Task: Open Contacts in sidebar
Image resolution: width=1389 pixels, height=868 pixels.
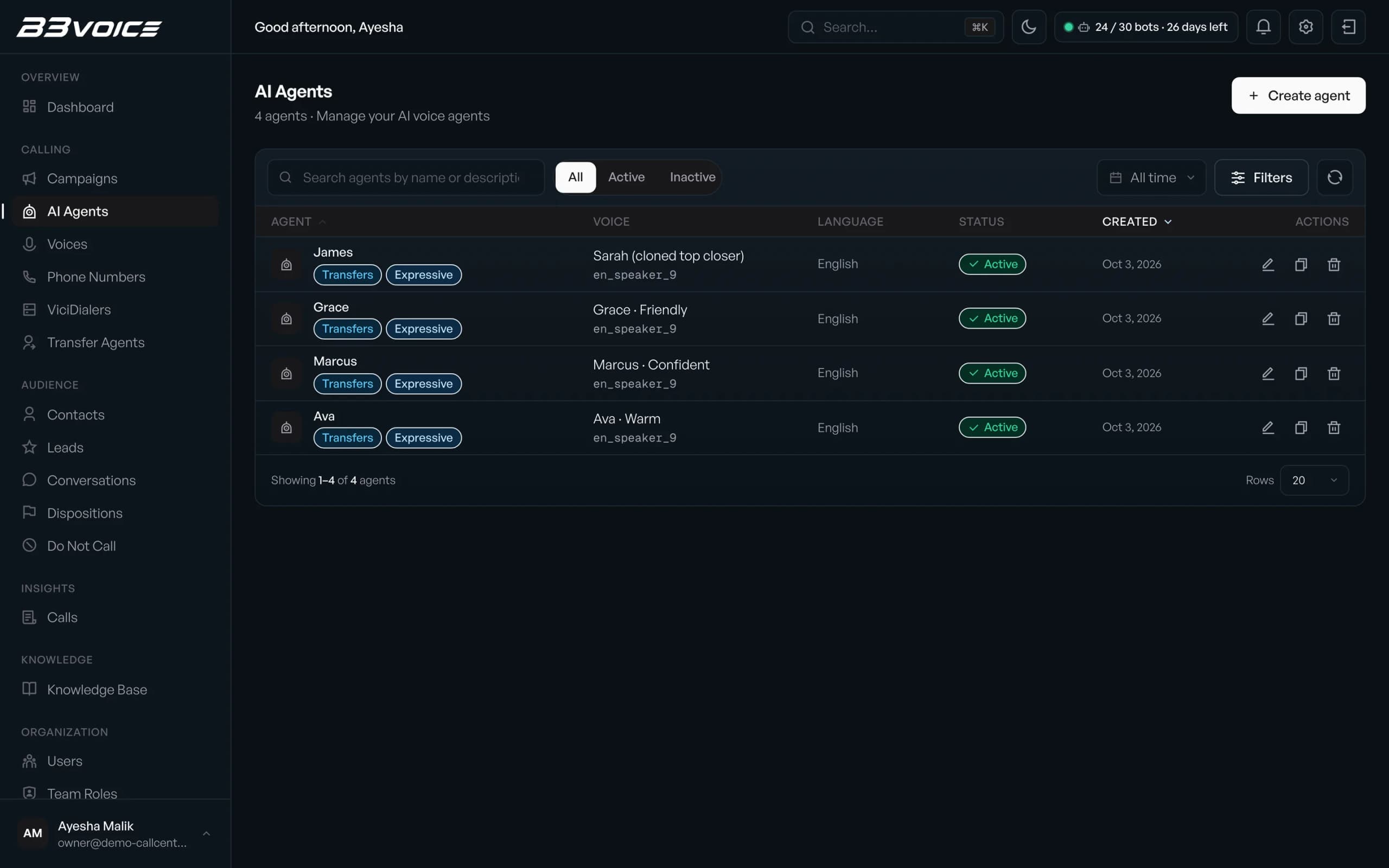Action: pyautogui.click(x=115, y=414)
